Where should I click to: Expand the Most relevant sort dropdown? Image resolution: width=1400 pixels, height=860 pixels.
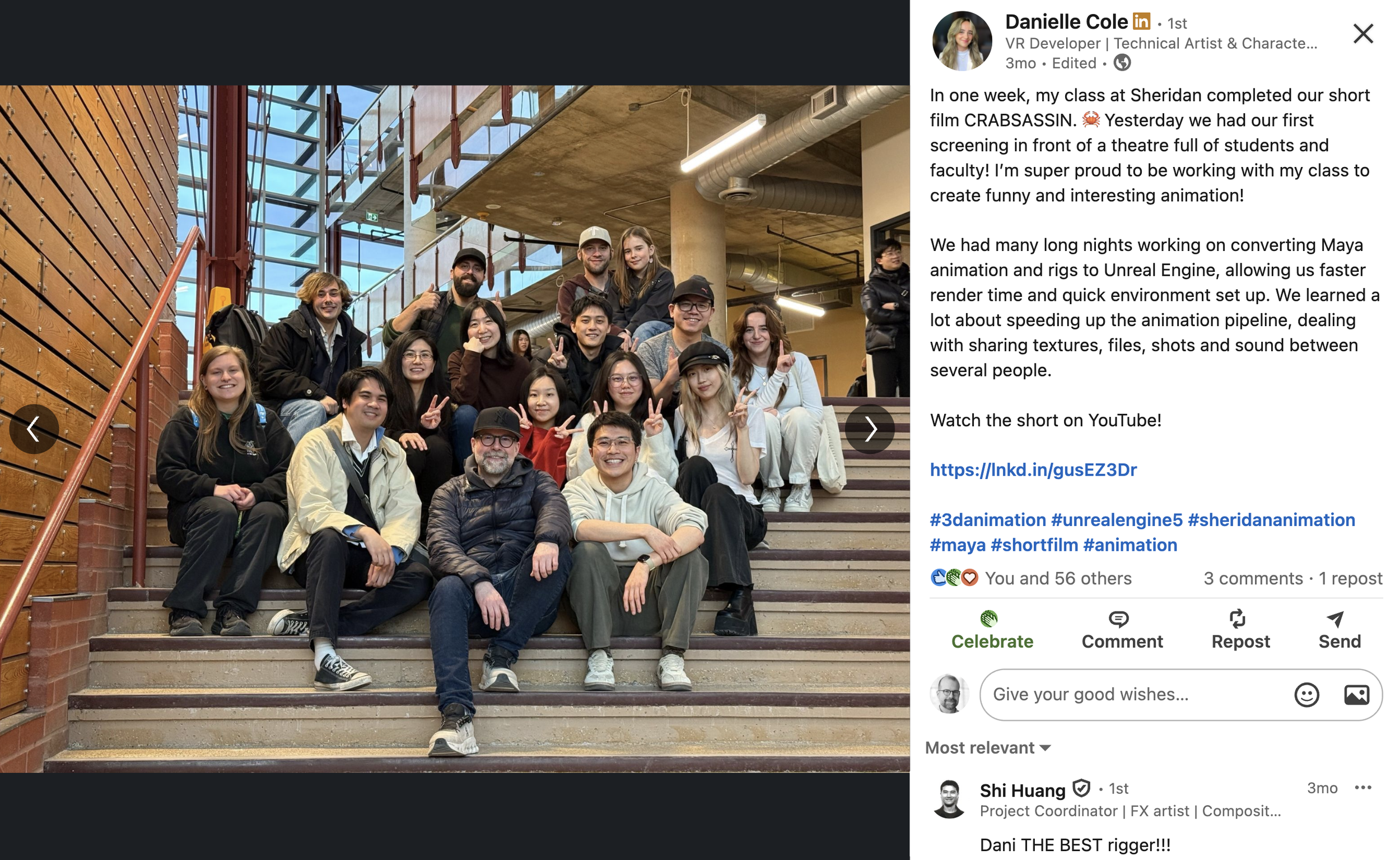click(988, 747)
